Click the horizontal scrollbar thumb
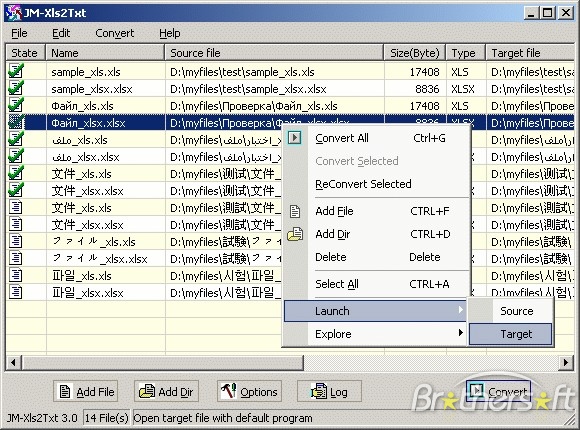This screenshot has width=580, height=430. pos(163,362)
